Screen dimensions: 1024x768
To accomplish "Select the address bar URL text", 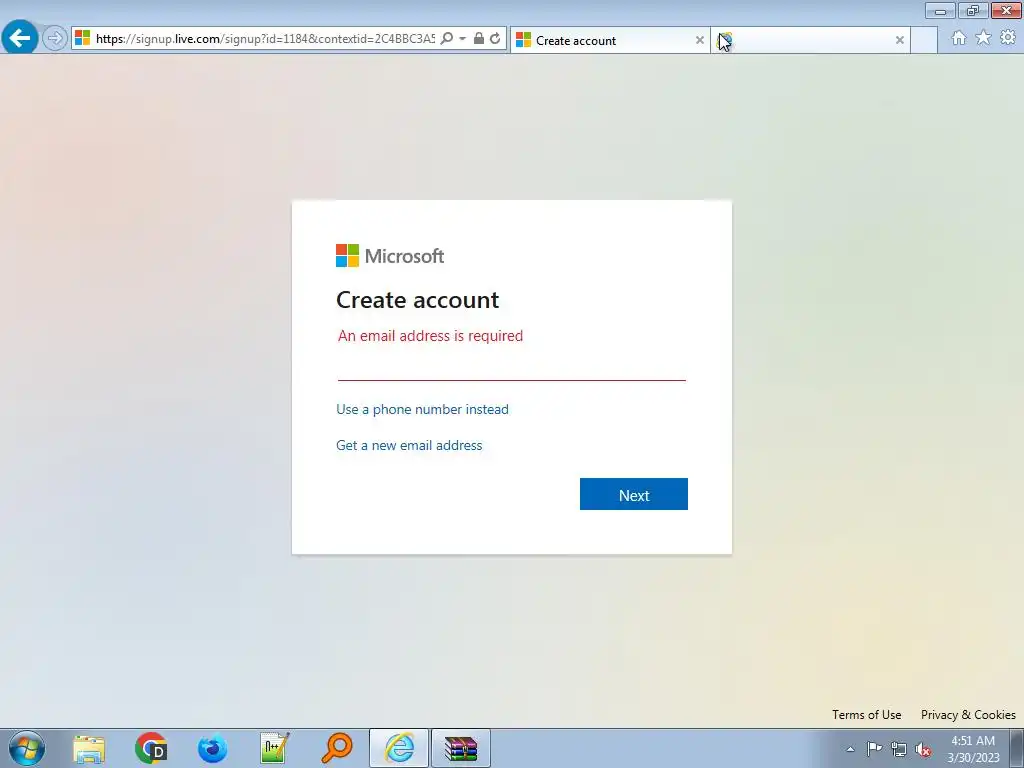I will (x=265, y=39).
